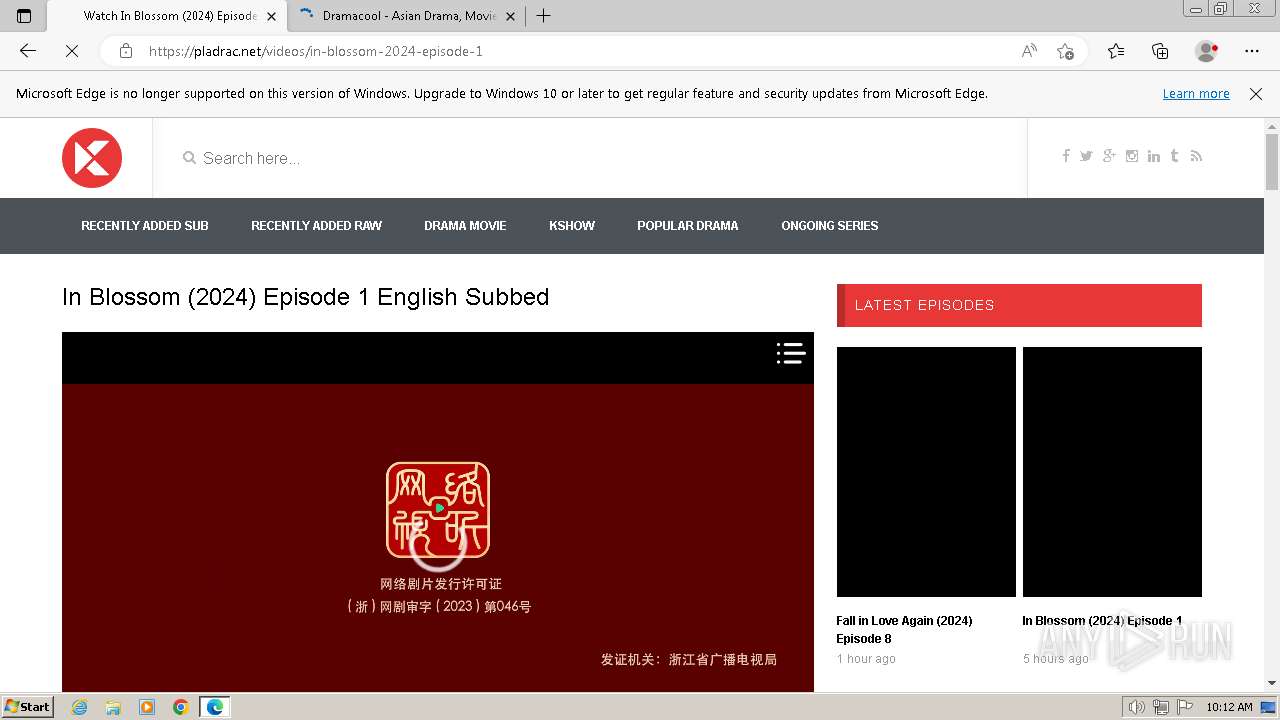Open the Tumblr social link
Viewport: 1280px width, 720px height.
point(1174,156)
